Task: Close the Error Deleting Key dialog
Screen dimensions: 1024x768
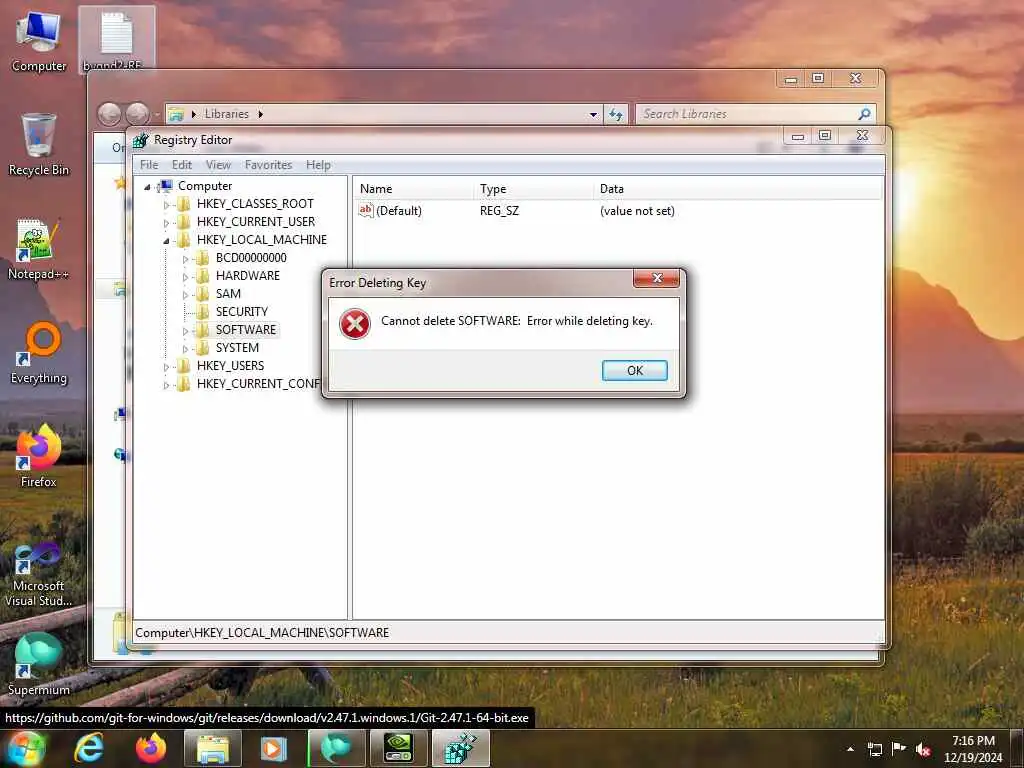Action: 656,278
